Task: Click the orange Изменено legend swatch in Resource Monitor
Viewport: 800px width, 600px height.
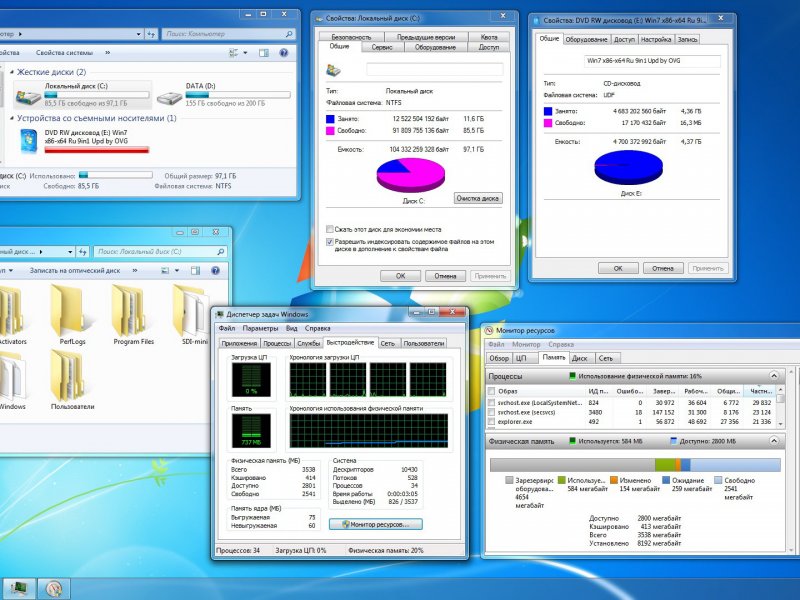Action: point(614,480)
